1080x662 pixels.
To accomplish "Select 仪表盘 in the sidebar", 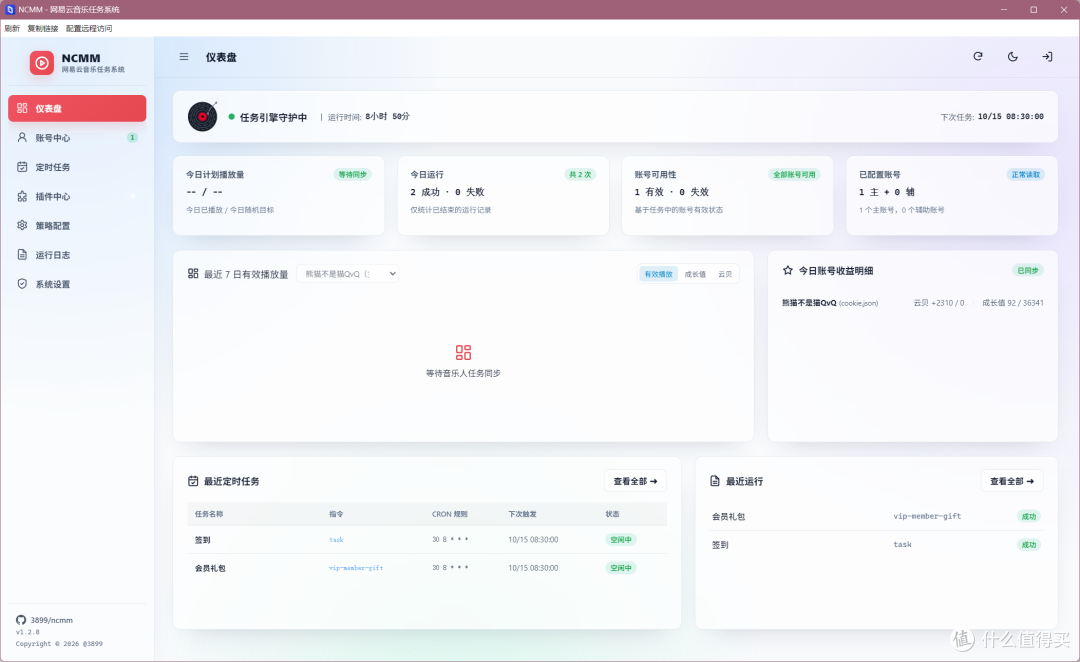I will point(77,108).
